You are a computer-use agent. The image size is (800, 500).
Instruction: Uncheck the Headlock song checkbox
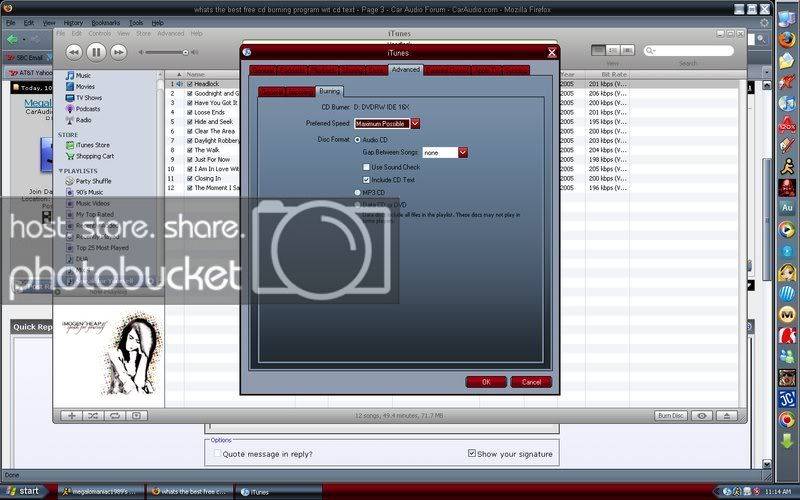[x=190, y=84]
